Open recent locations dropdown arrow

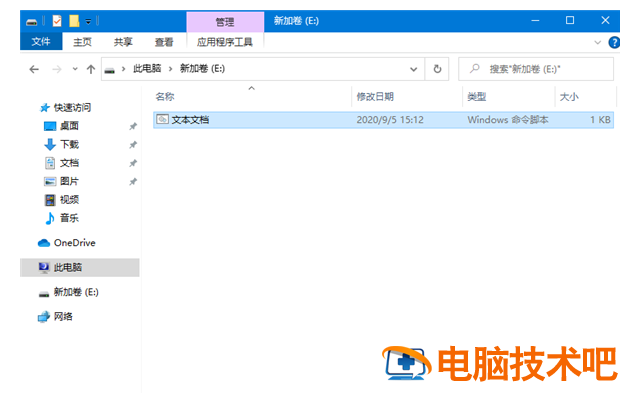coord(75,69)
